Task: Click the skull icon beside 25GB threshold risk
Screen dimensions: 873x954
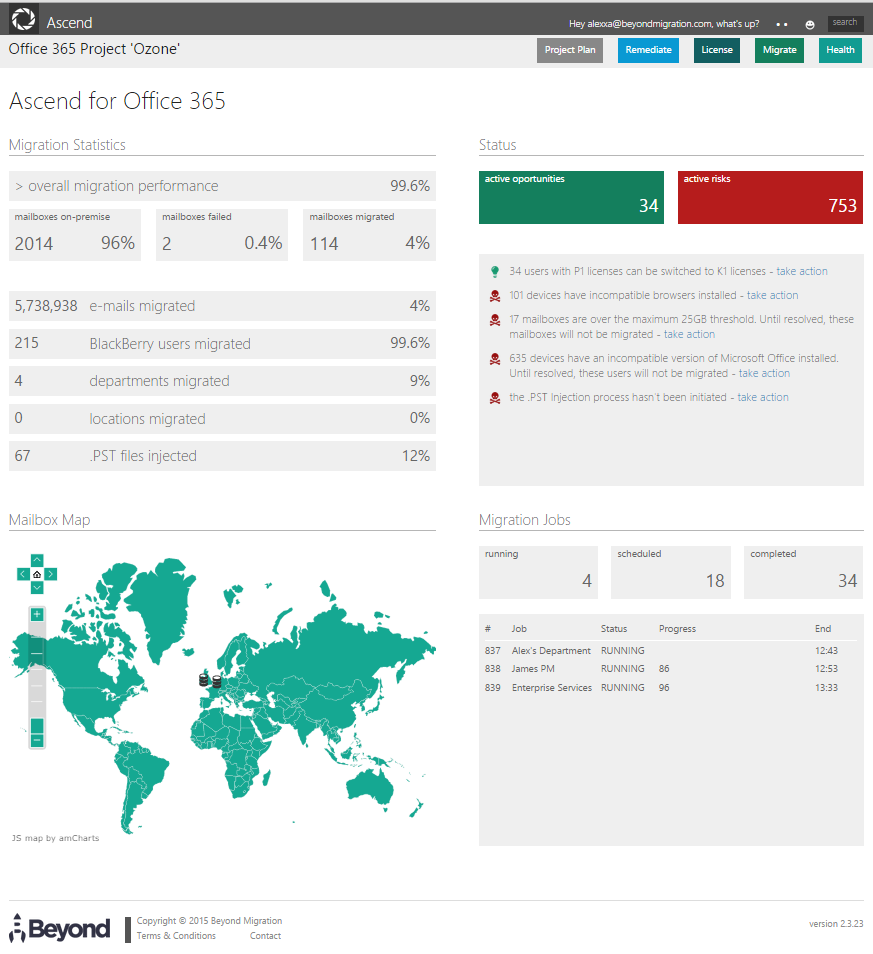Action: click(495, 320)
